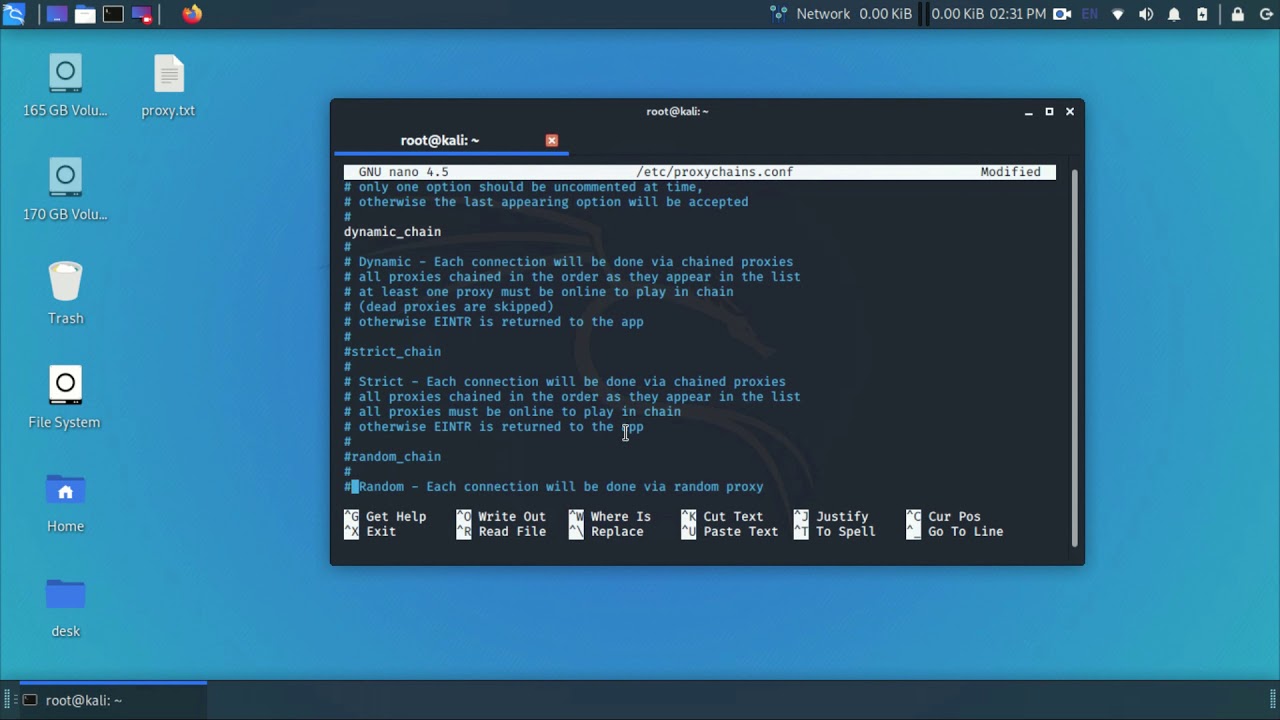Click the Paste Text shortcut hint
This screenshot has width=1280, height=720.
point(730,532)
